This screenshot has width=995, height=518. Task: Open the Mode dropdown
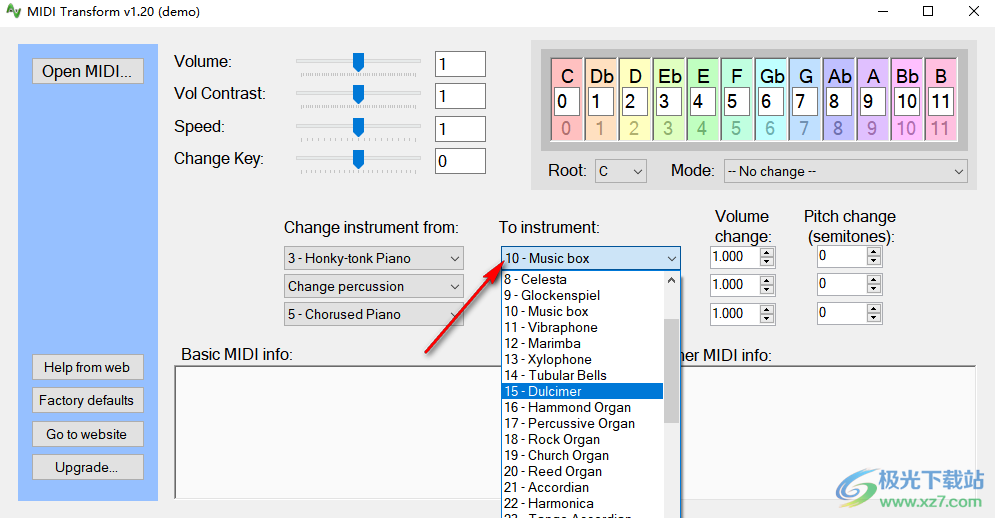[845, 171]
